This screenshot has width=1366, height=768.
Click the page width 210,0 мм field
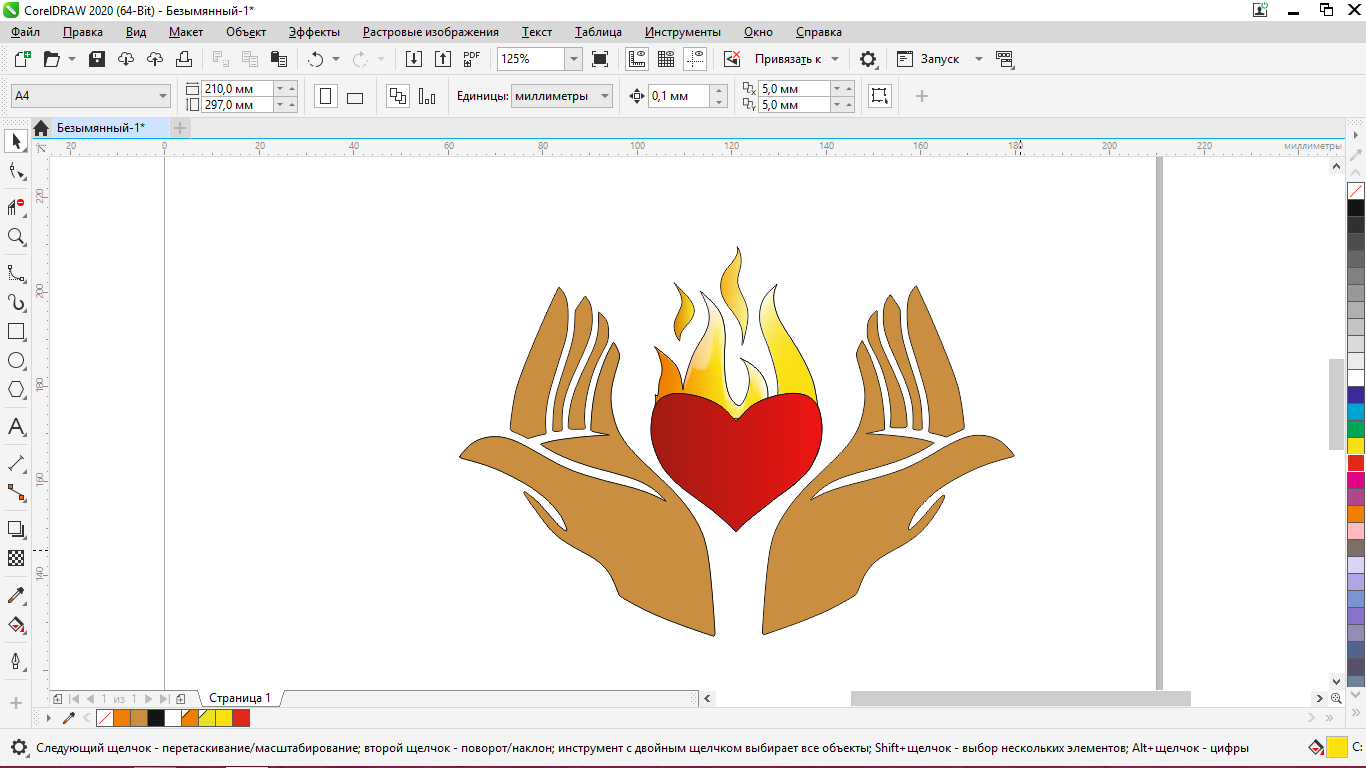click(237, 88)
